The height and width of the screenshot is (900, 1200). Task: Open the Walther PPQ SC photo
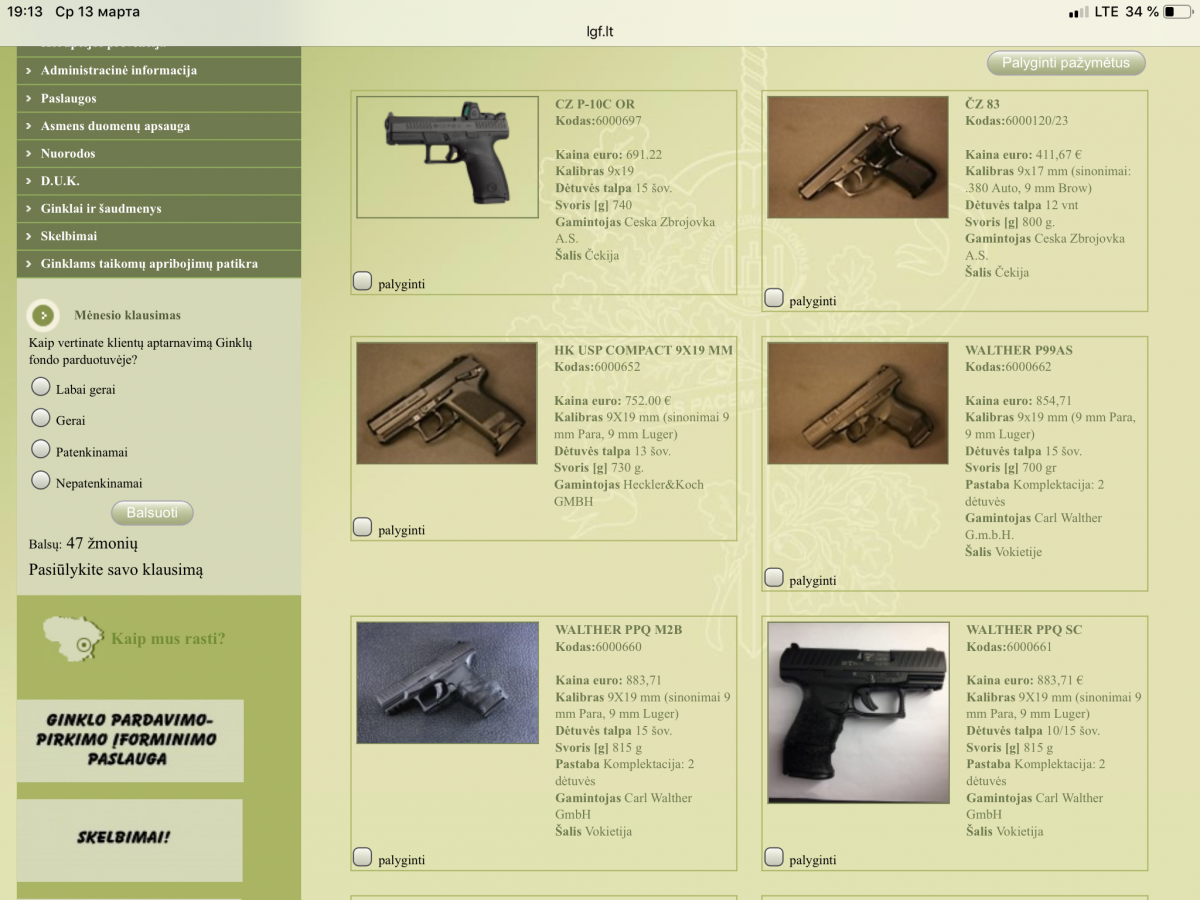point(858,712)
